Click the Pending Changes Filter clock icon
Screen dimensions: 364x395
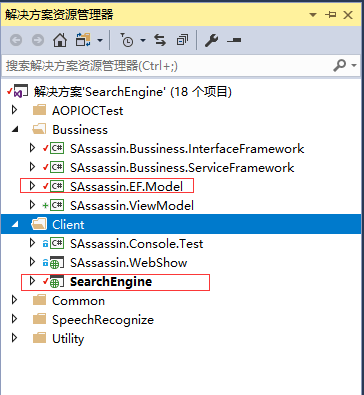click(126, 40)
